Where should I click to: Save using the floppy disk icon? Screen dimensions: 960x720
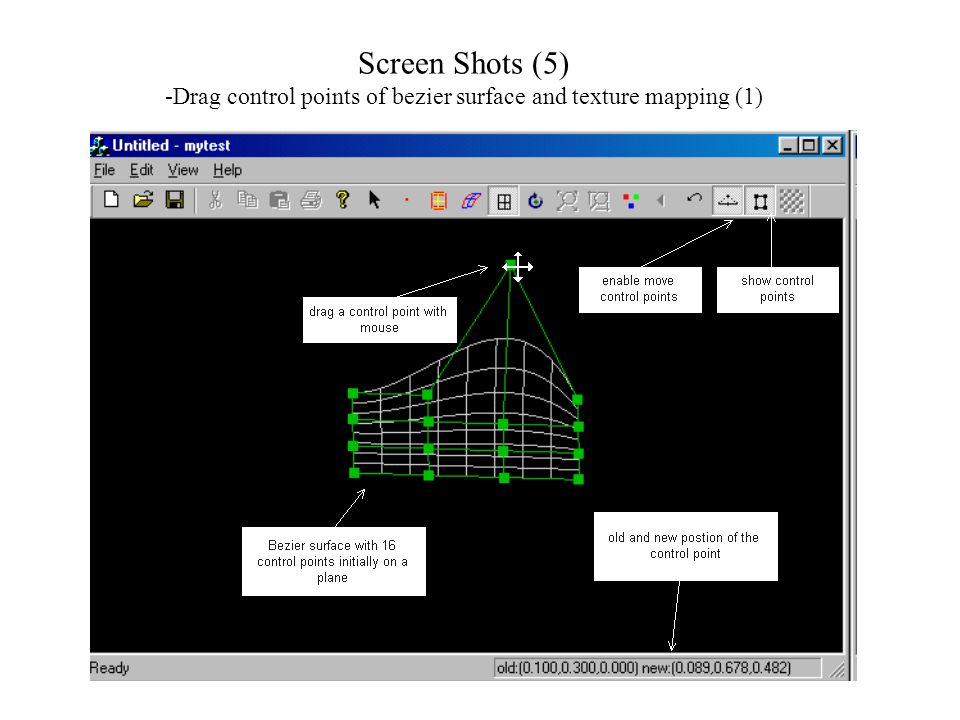click(174, 200)
